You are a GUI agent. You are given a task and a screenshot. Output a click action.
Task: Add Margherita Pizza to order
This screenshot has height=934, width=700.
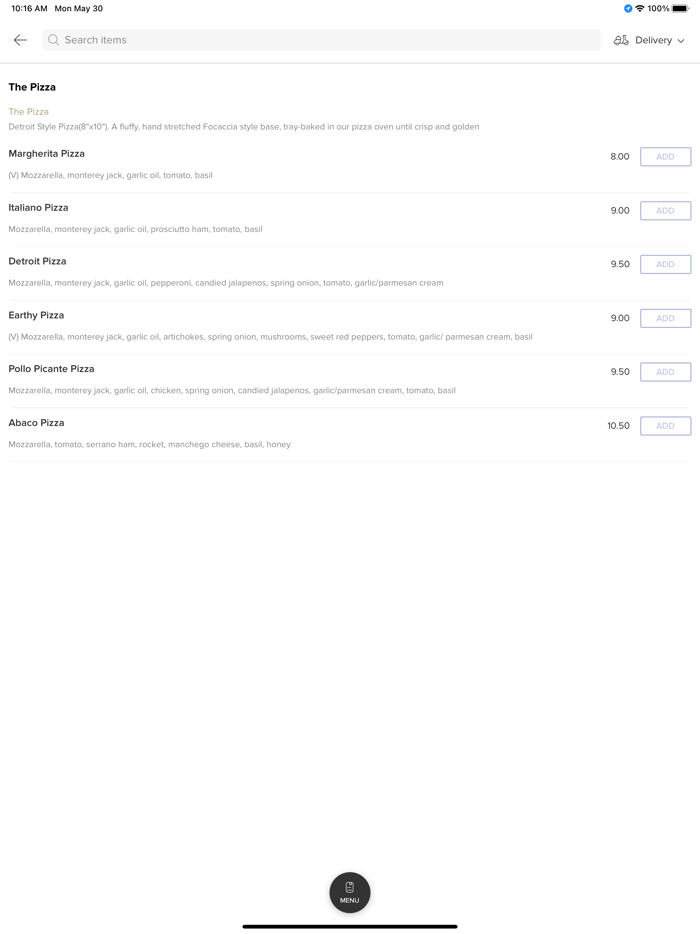click(665, 157)
